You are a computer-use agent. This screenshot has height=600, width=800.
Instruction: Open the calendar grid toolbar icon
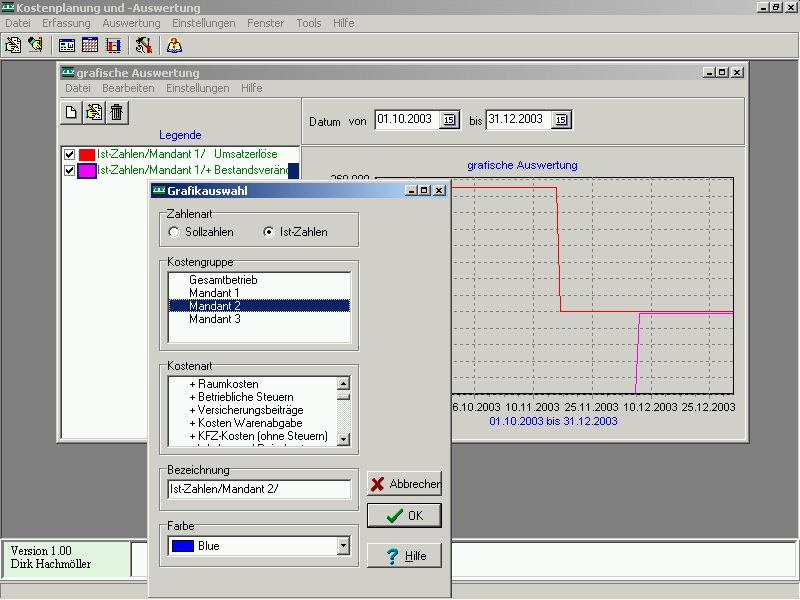click(x=90, y=45)
